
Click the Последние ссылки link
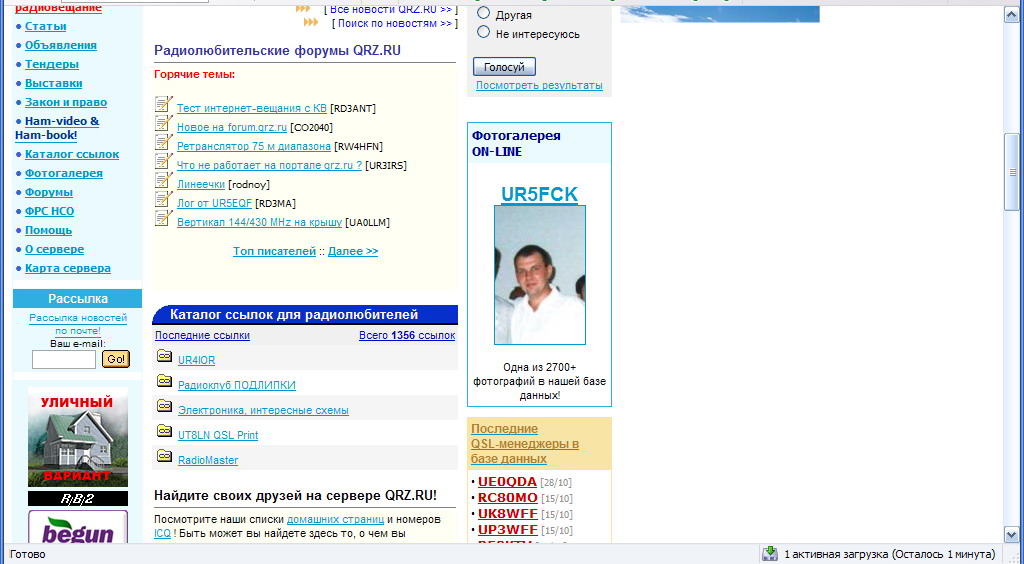point(202,336)
